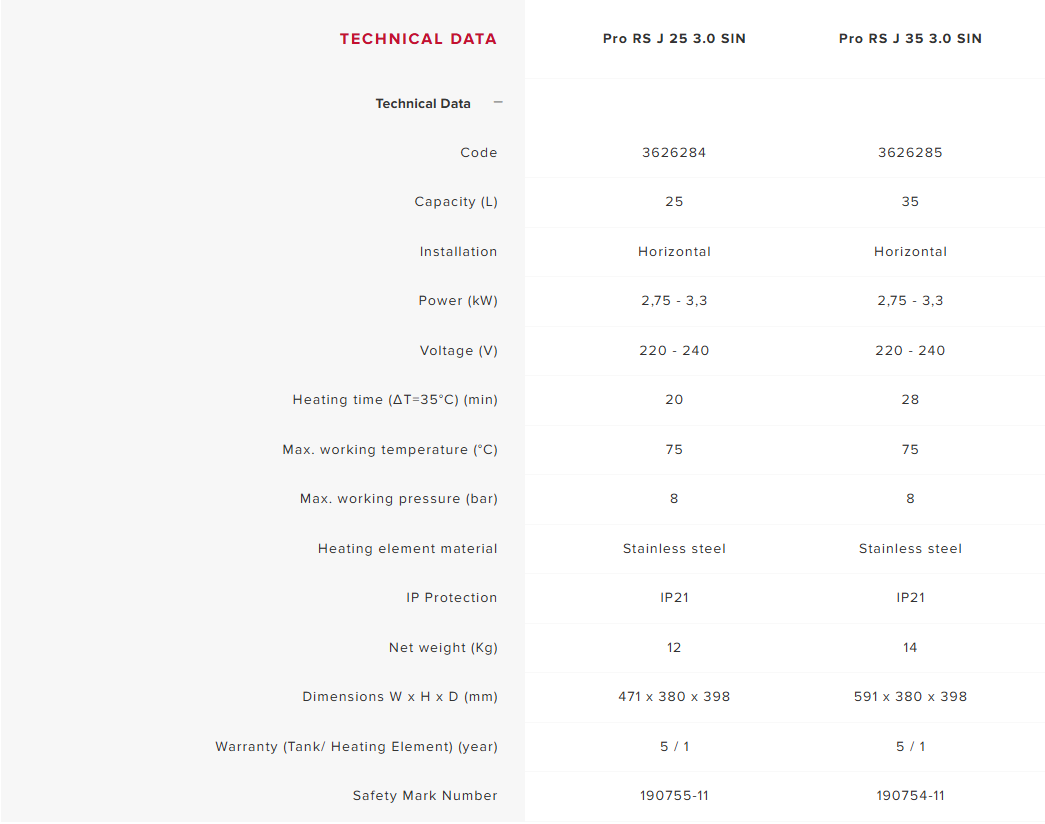This screenshot has height=824, width=1045.
Task: Click the Installation row label
Action: (x=458, y=252)
